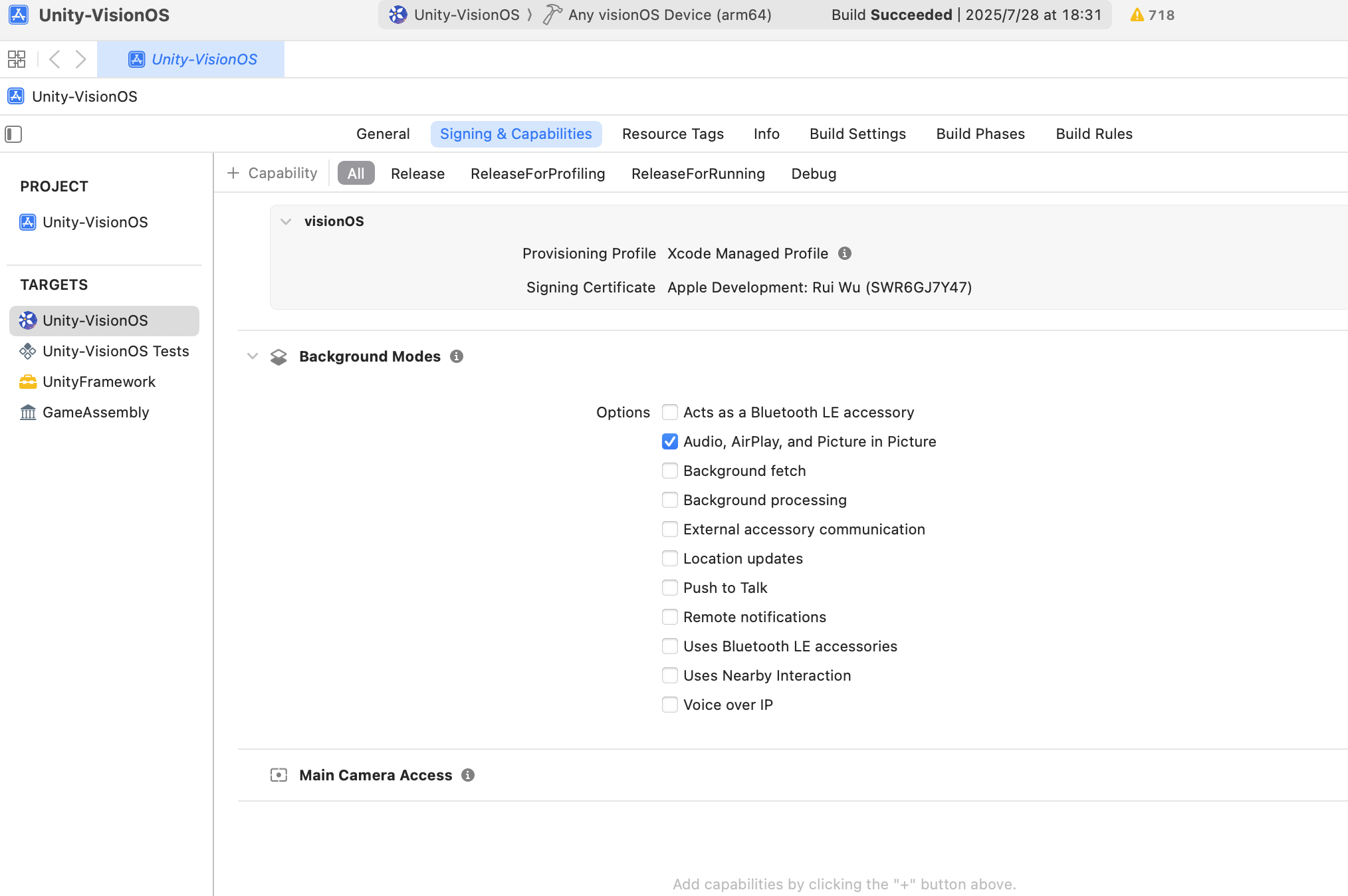Collapse the visionOS signing section
Screen dimensions: 1348x896
[x=286, y=221]
